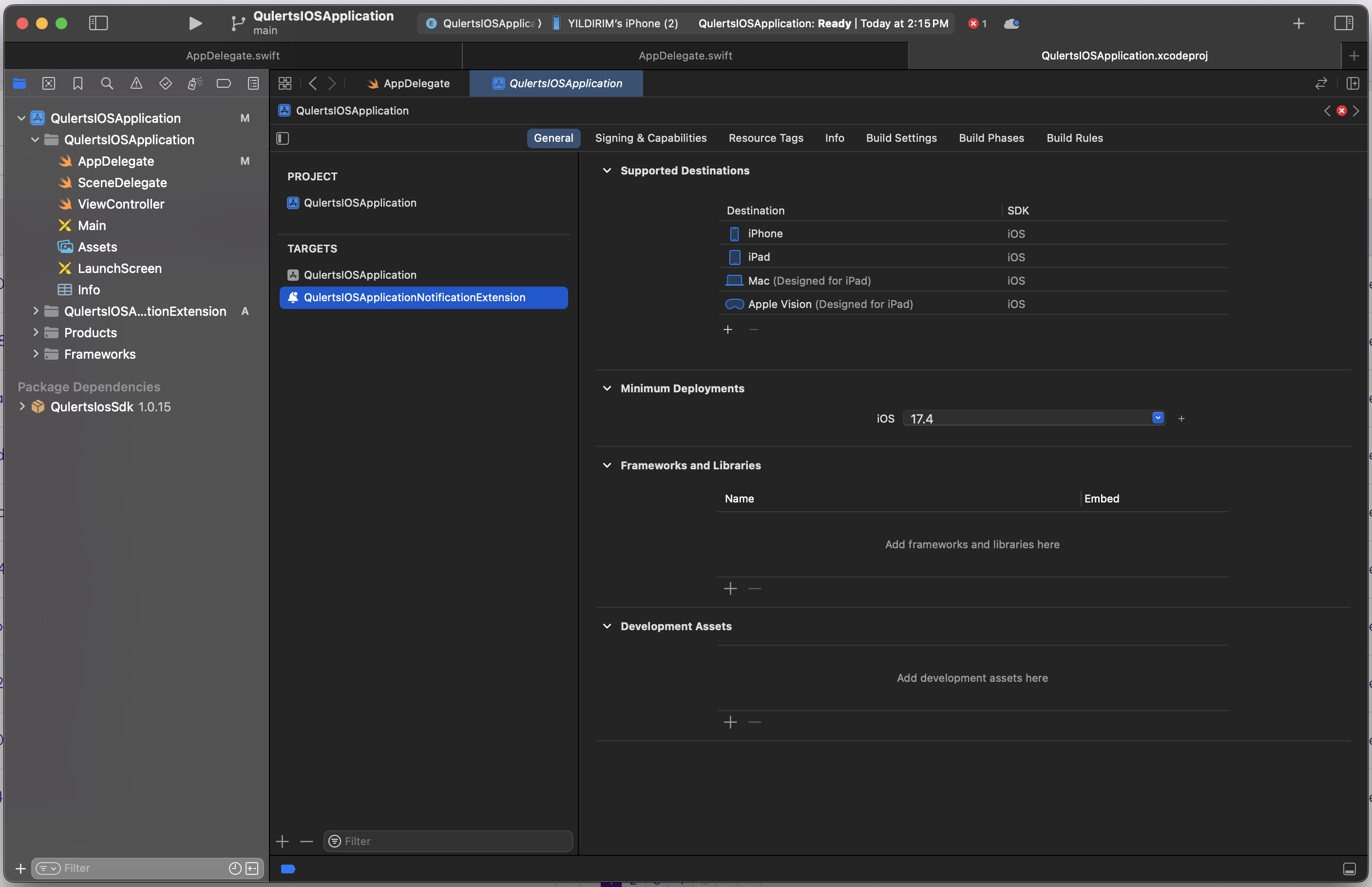Screen dimensions: 1372x887
Task: Add a framework or library
Action: (730, 589)
